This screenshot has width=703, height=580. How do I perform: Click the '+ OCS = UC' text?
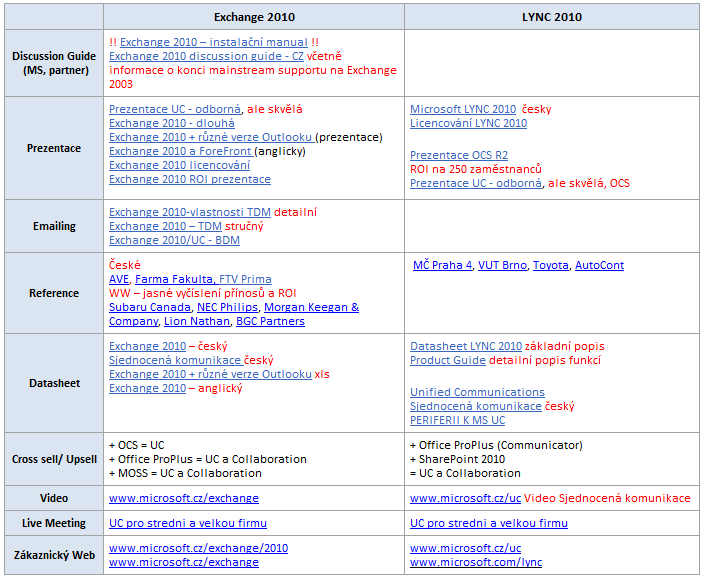(137, 445)
